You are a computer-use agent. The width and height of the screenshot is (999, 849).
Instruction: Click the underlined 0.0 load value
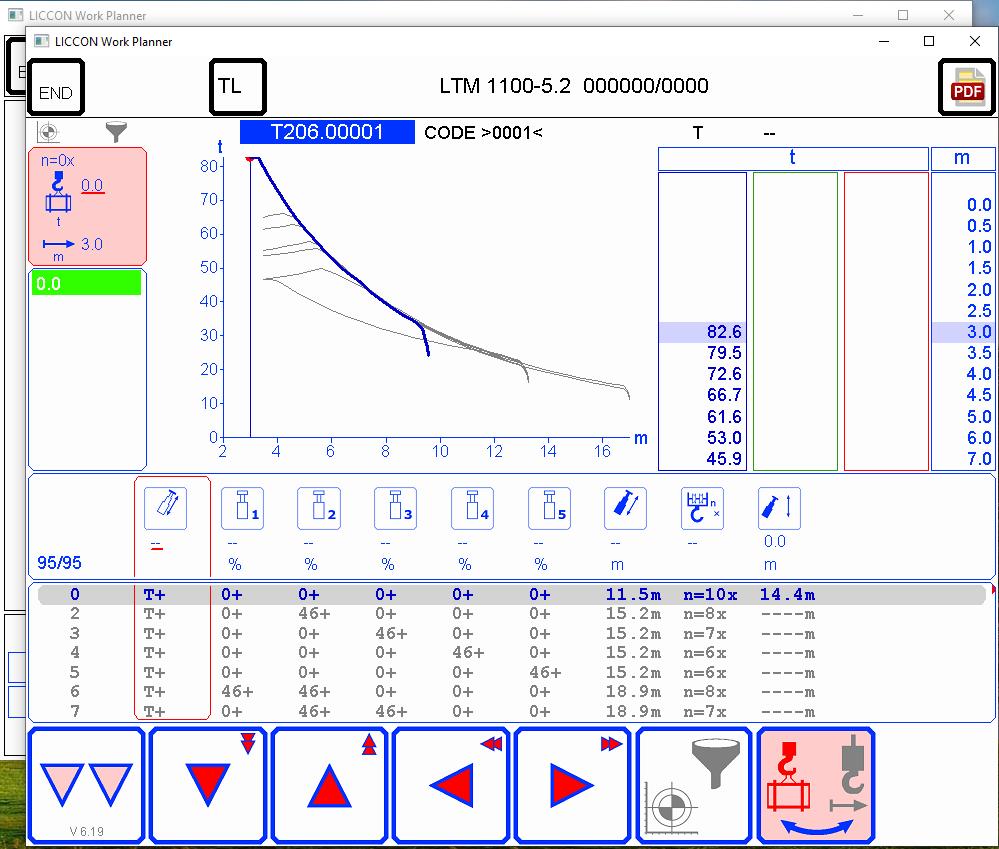[x=92, y=185]
